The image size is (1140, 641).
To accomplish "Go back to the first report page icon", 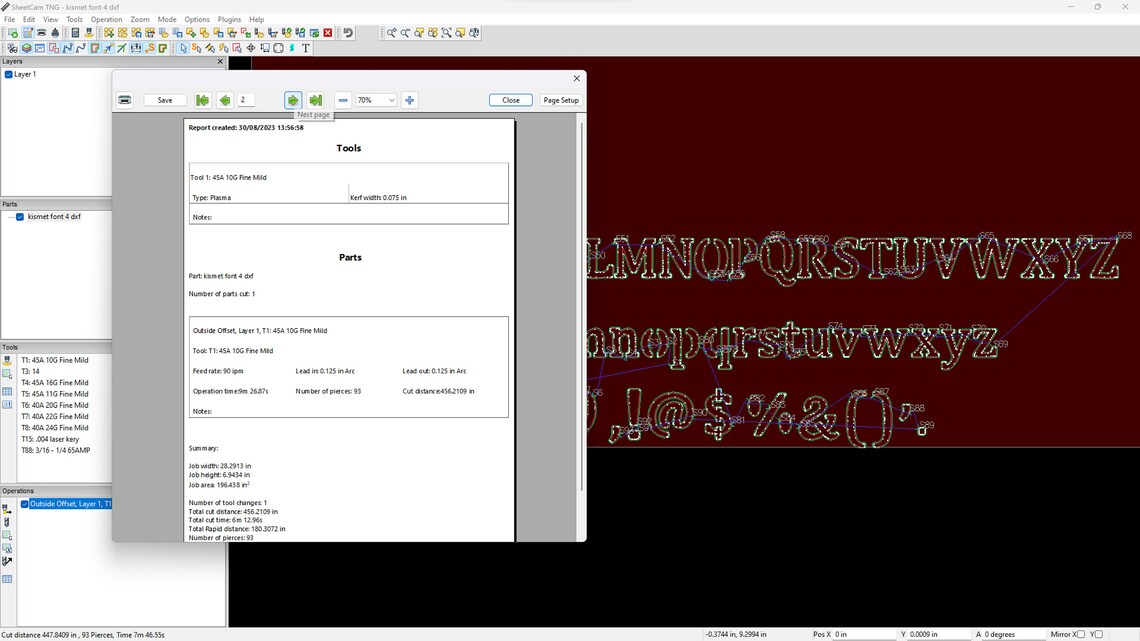I will pyautogui.click(x=203, y=99).
